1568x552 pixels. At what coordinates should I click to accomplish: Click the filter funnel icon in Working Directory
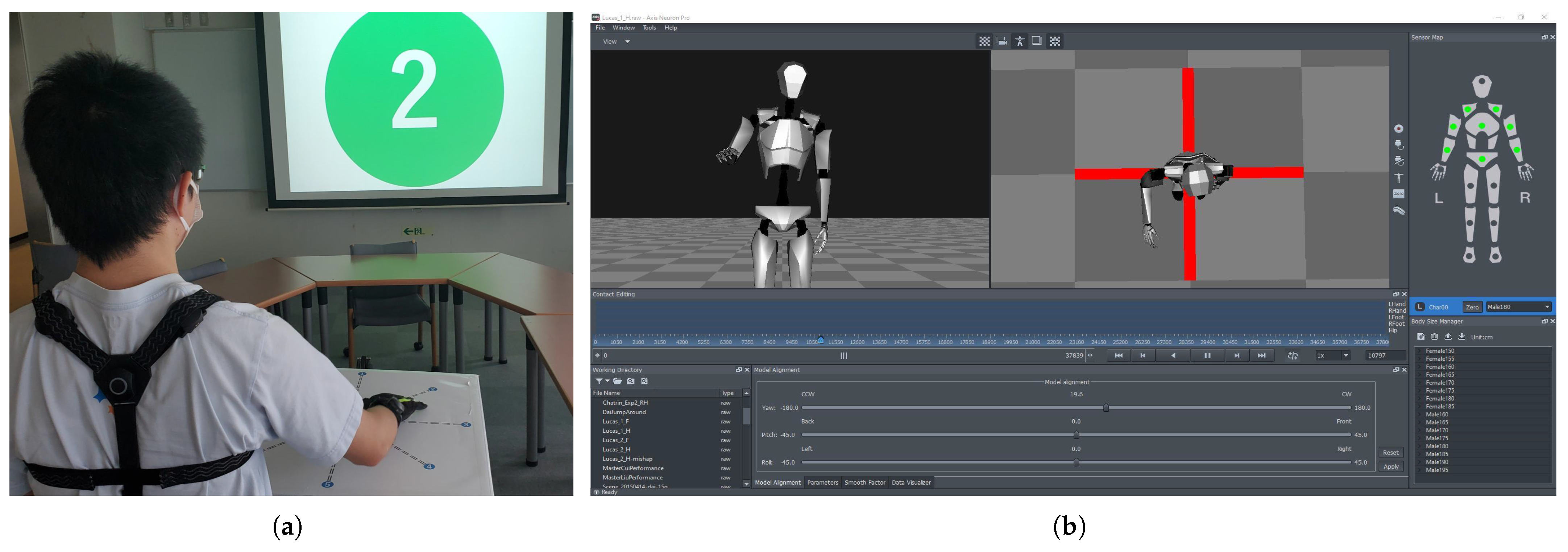point(599,382)
